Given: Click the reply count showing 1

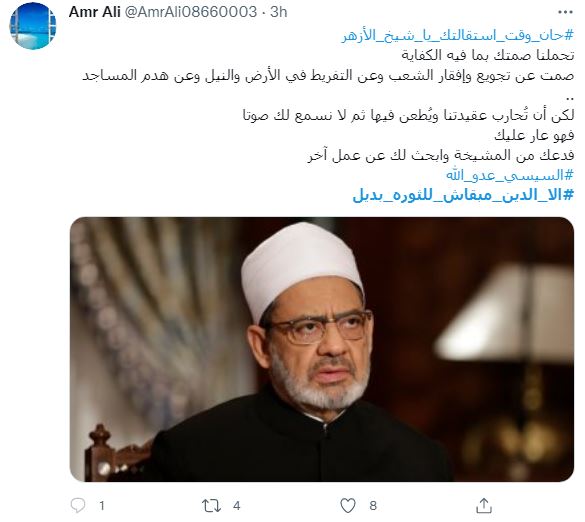Looking at the screenshot, I should coord(102,506).
